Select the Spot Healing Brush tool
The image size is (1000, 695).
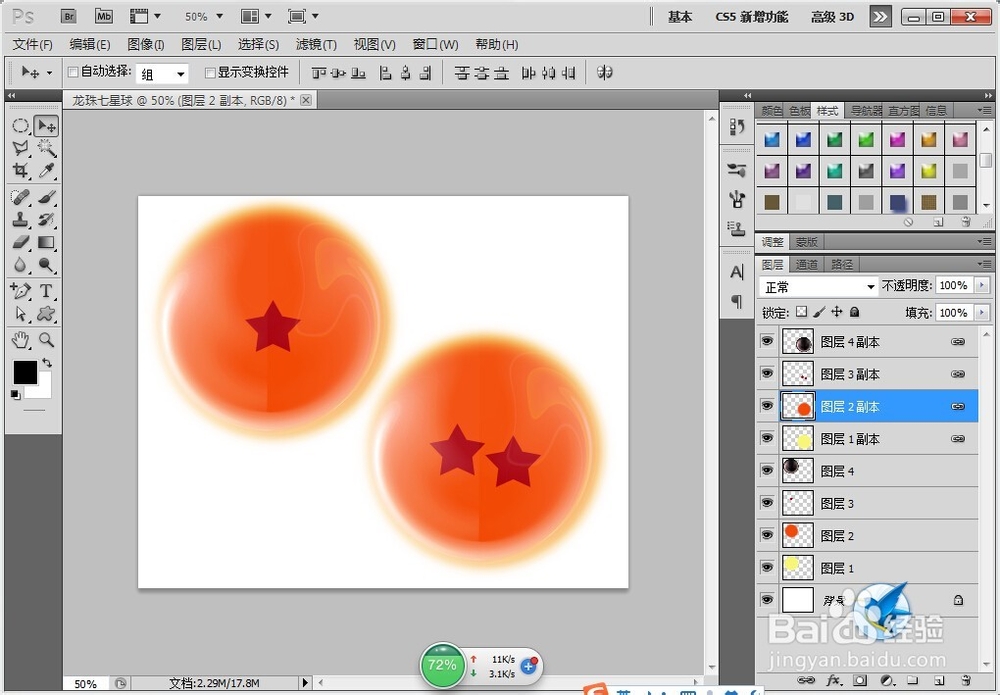pyautogui.click(x=20, y=196)
